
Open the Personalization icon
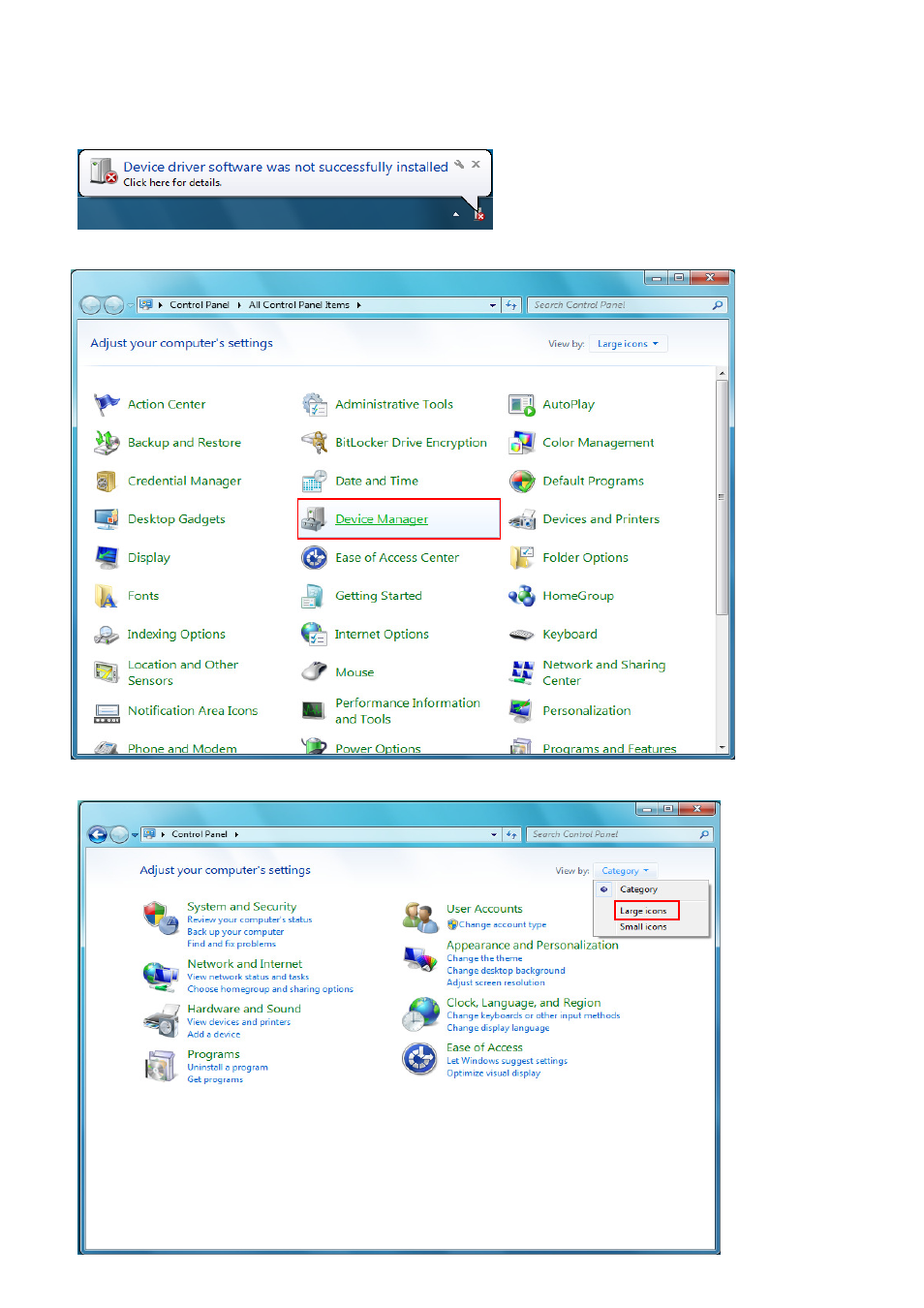522,711
